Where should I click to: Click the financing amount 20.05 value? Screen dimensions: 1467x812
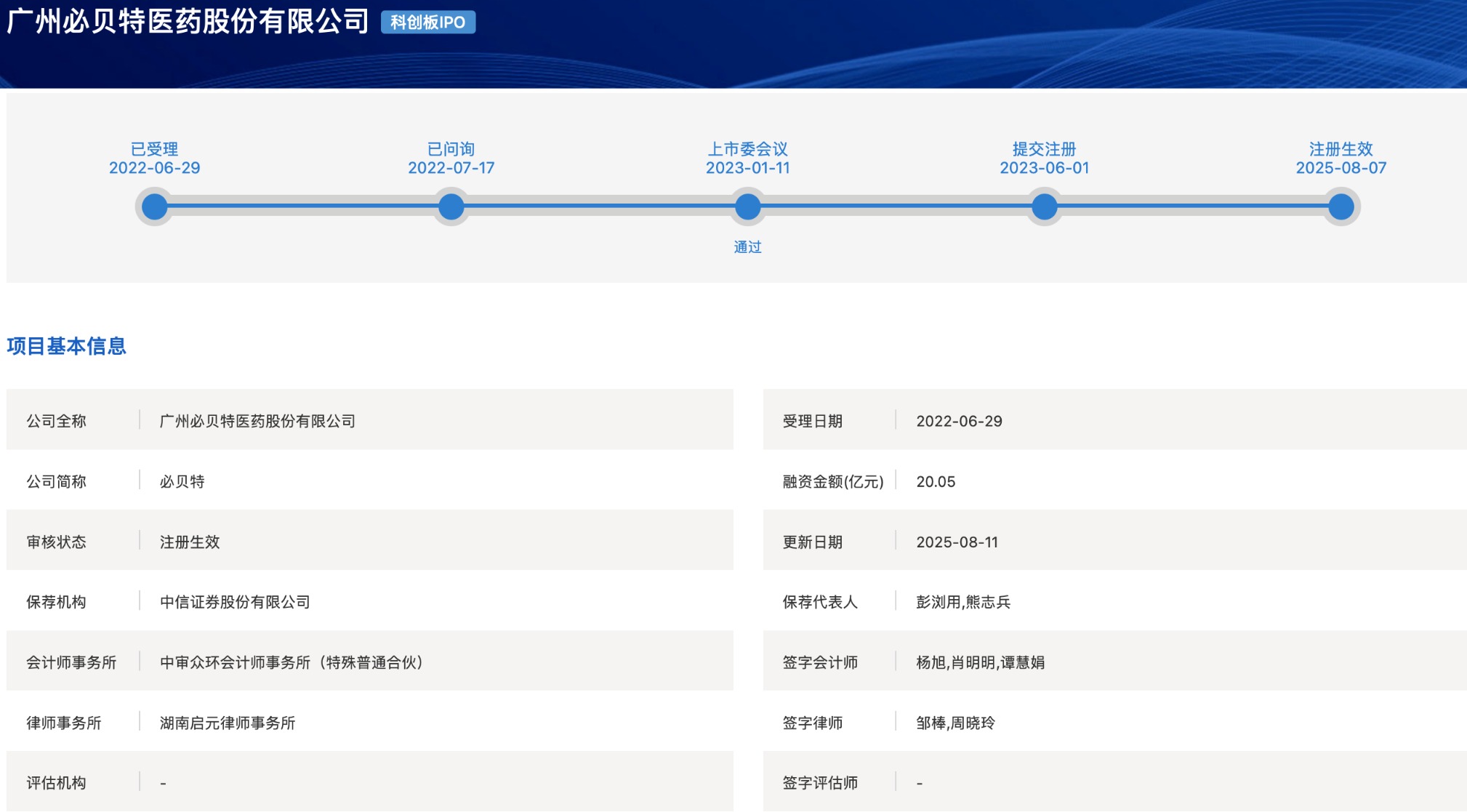point(936,481)
